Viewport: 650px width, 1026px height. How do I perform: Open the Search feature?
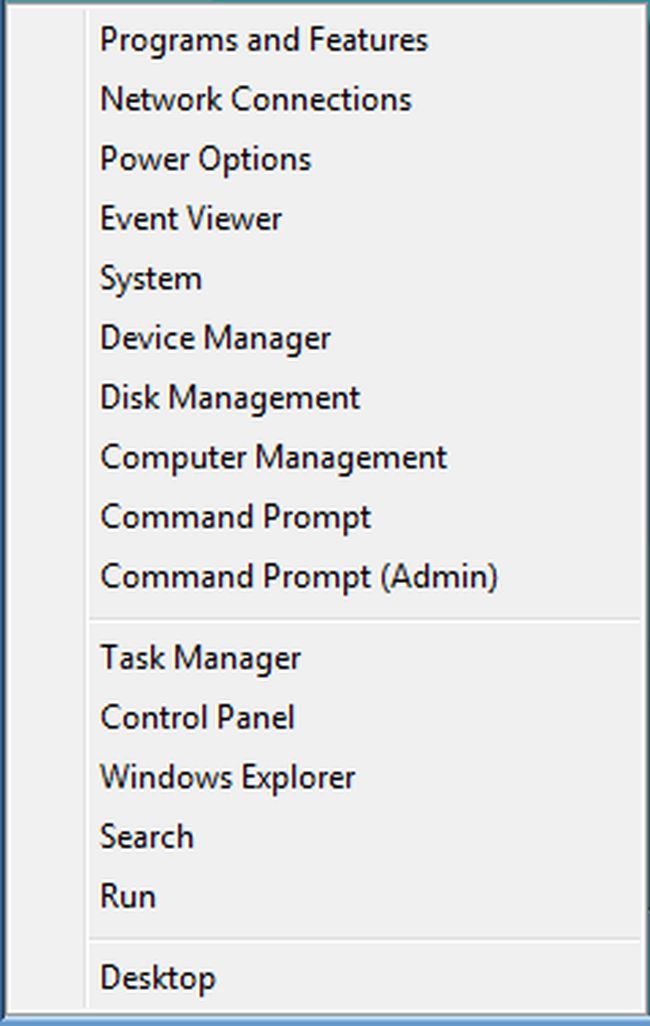tap(147, 837)
